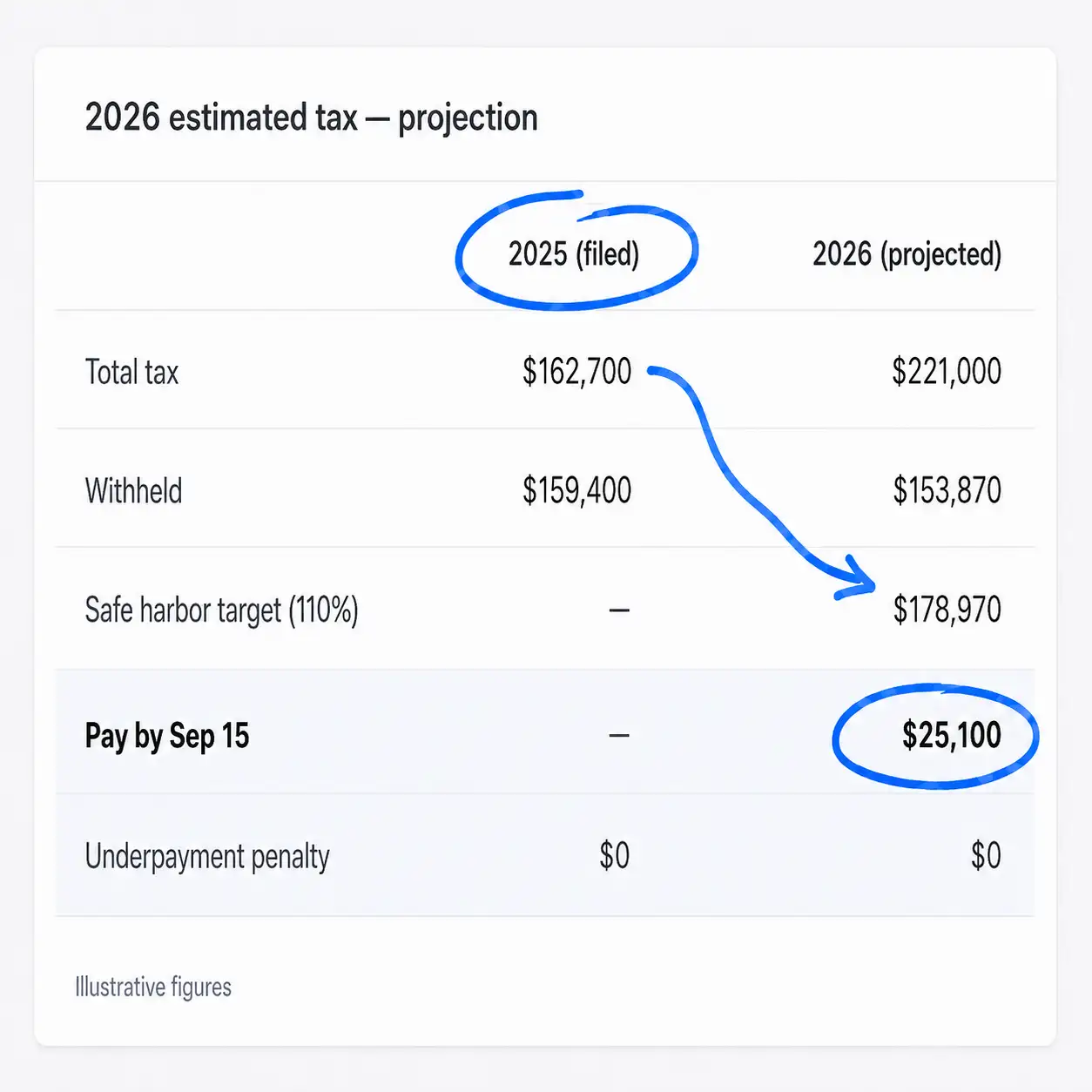Viewport: 1092px width, 1092px height.
Task: Click the Illustrative figures footnote
Action: [153, 988]
